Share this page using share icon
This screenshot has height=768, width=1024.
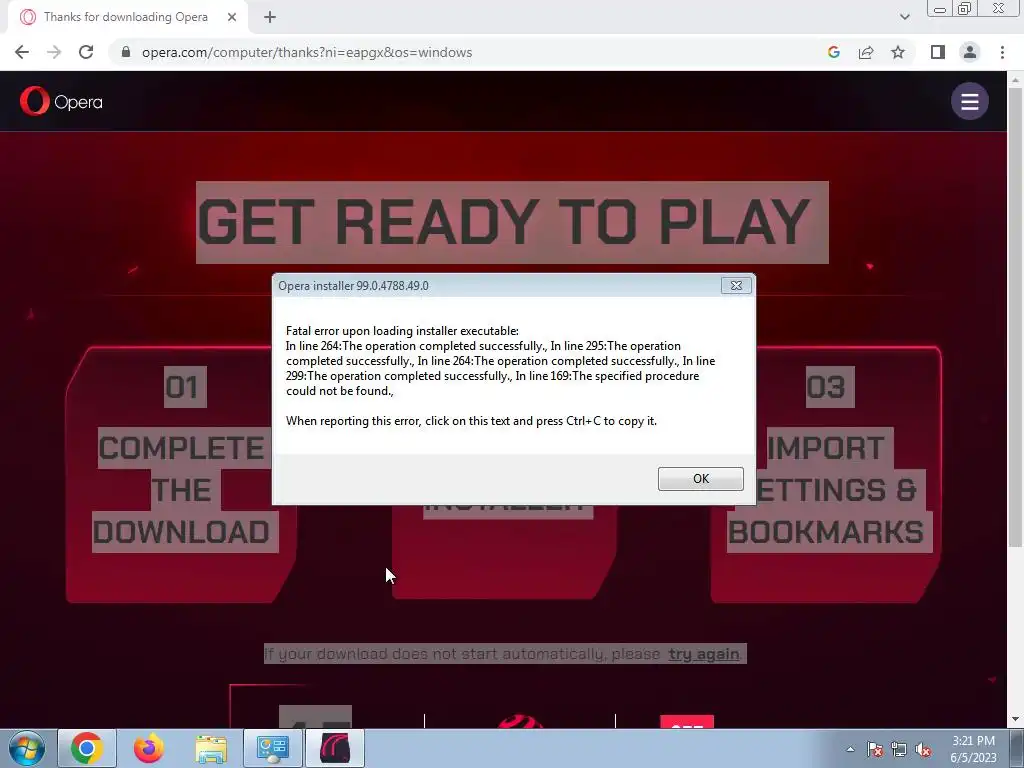(866, 52)
